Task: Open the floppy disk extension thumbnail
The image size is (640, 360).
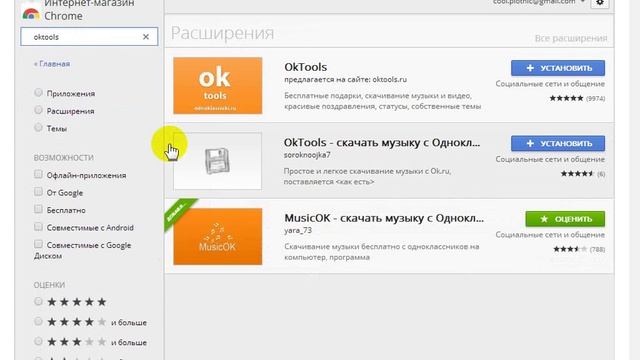Action: point(218,161)
